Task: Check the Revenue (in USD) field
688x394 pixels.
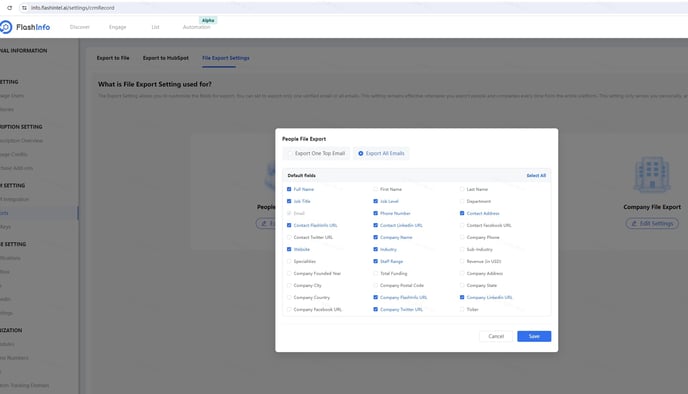Action: (462, 261)
